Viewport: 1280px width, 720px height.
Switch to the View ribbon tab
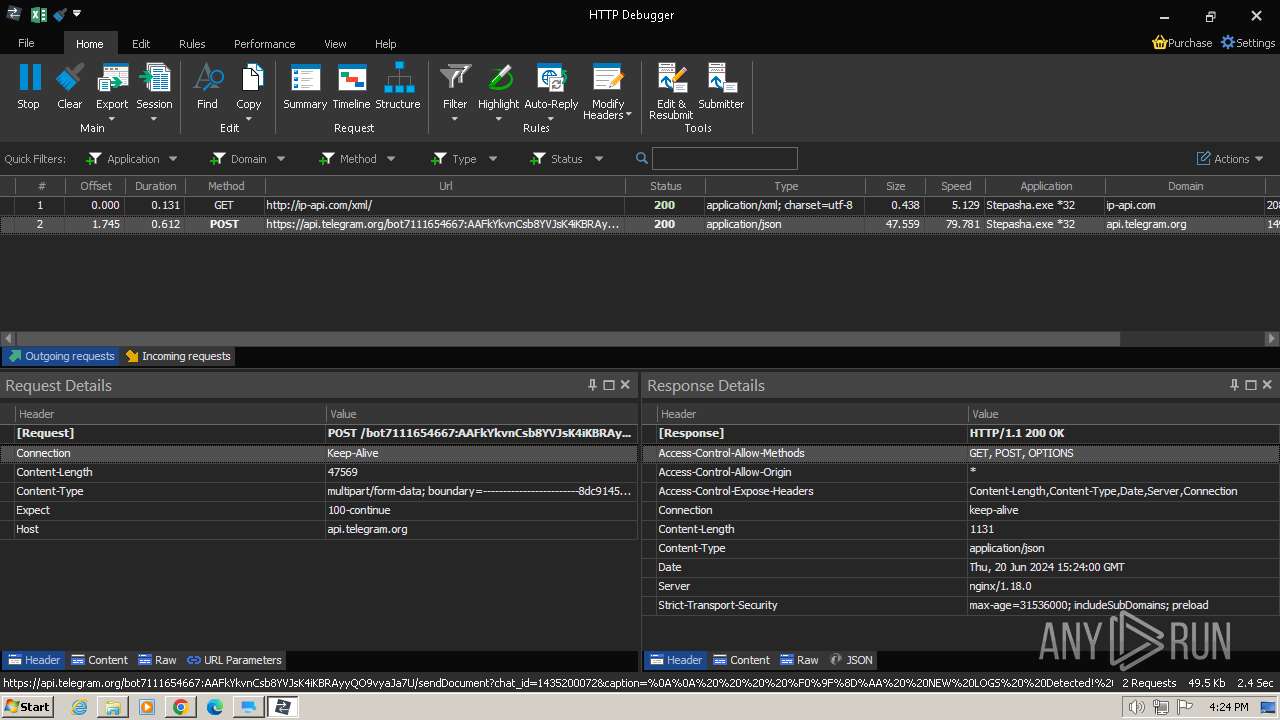tap(335, 44)
